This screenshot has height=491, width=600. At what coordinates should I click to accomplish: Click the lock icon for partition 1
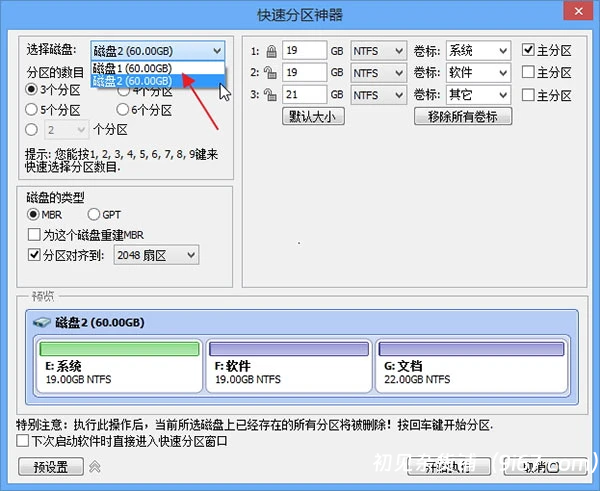271,51
